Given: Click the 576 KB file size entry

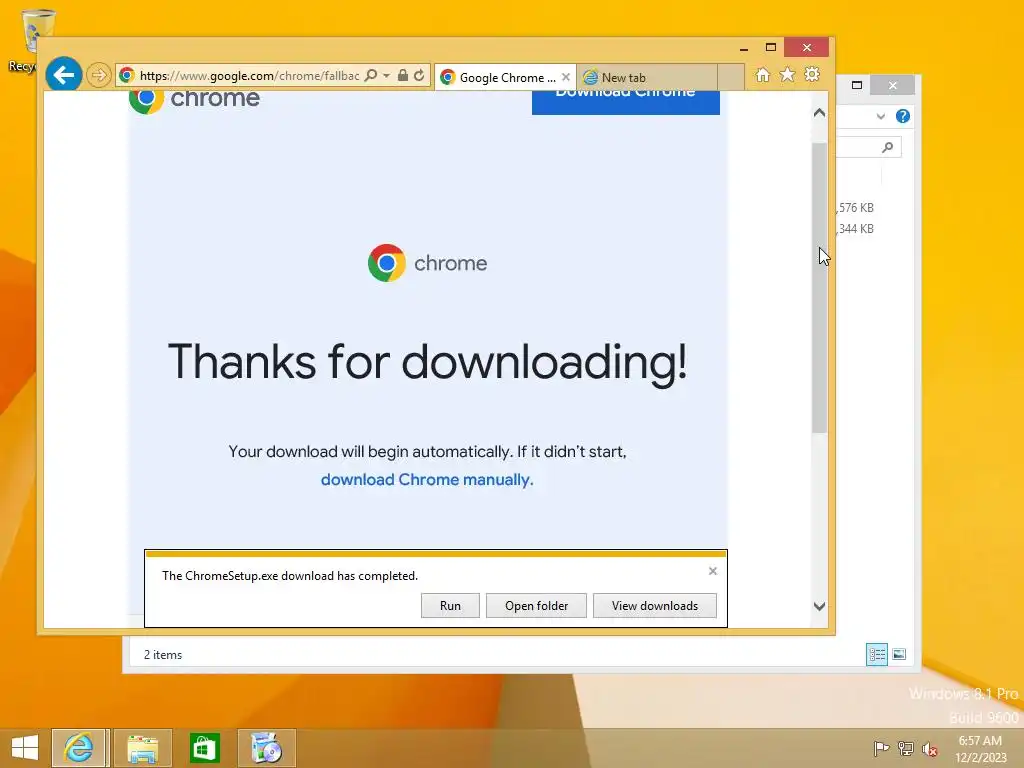Looking at the screenshot, I should [x=855, y=208].
